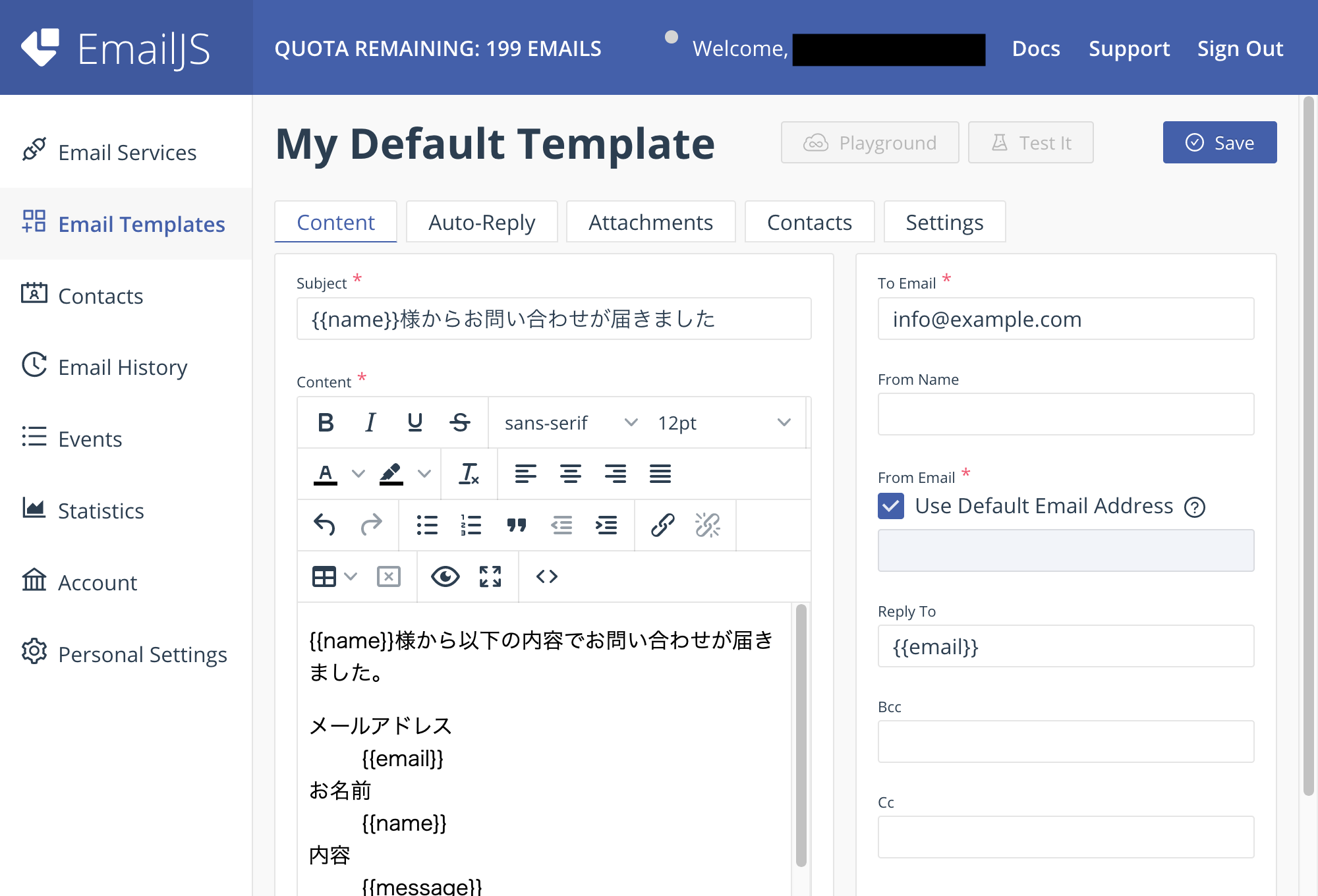This screenshot has height=896, width=1318.
Task: Select the text color swatch
Action: 326,474
